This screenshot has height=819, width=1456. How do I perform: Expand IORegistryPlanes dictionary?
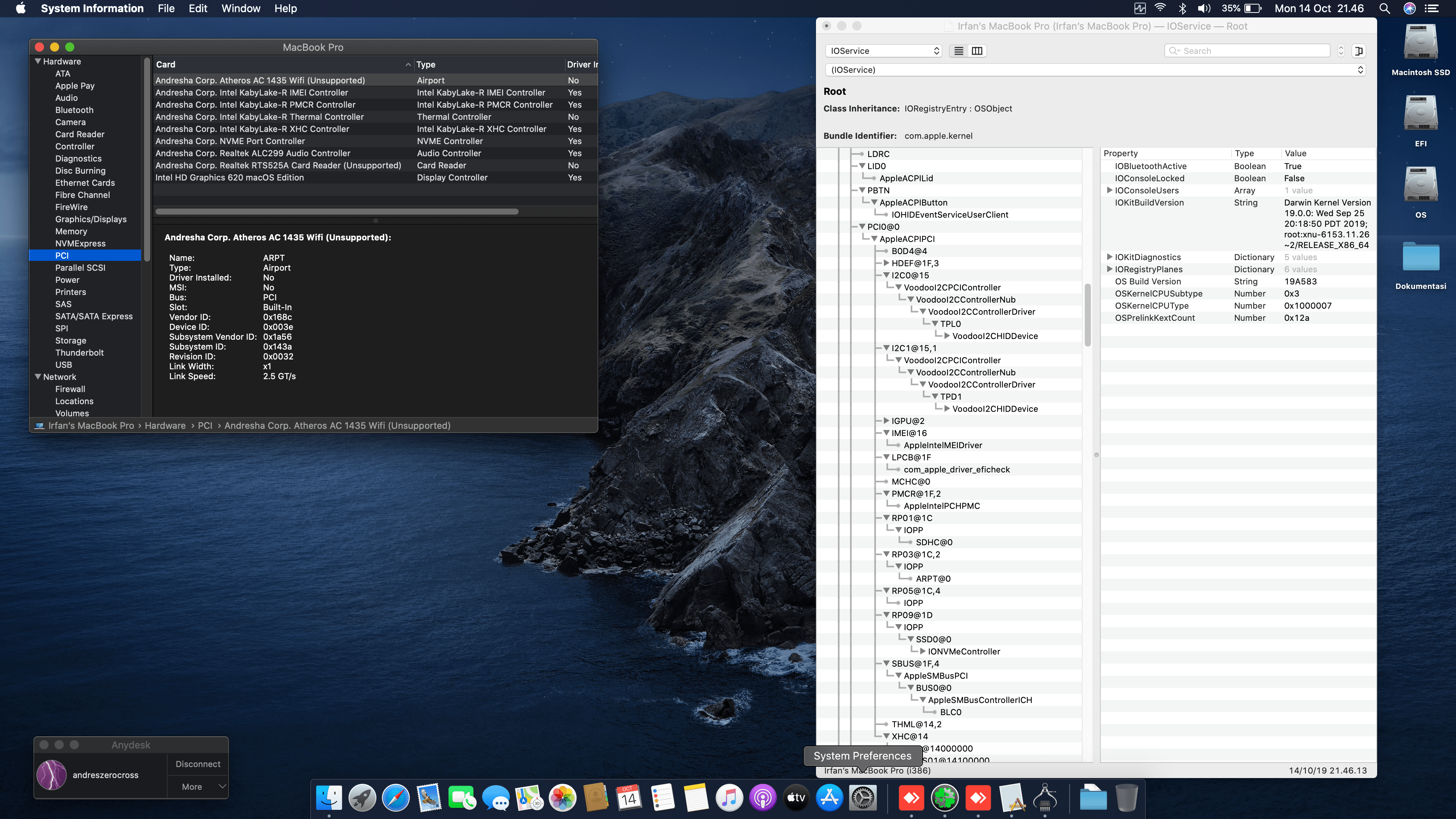pos(1109,269)
